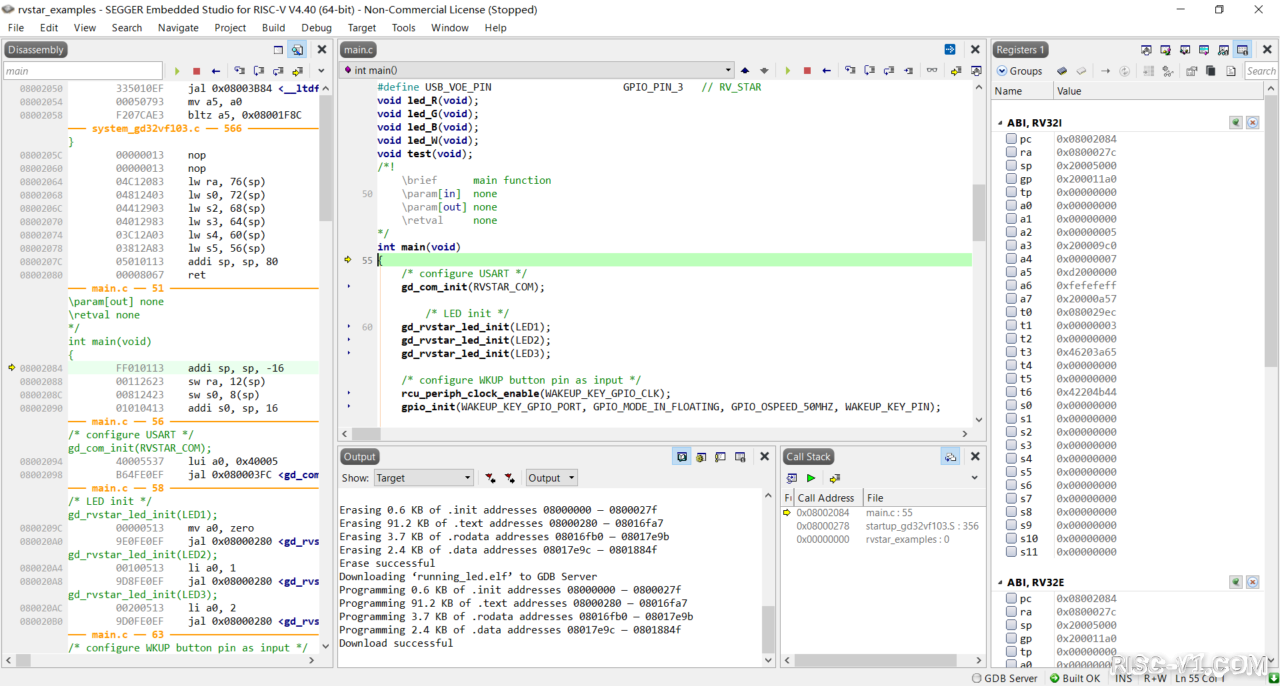The width and height of the screenshot is (1280, 686).
Task: Click the Value column header in Registers
Action: (1069, 91)
